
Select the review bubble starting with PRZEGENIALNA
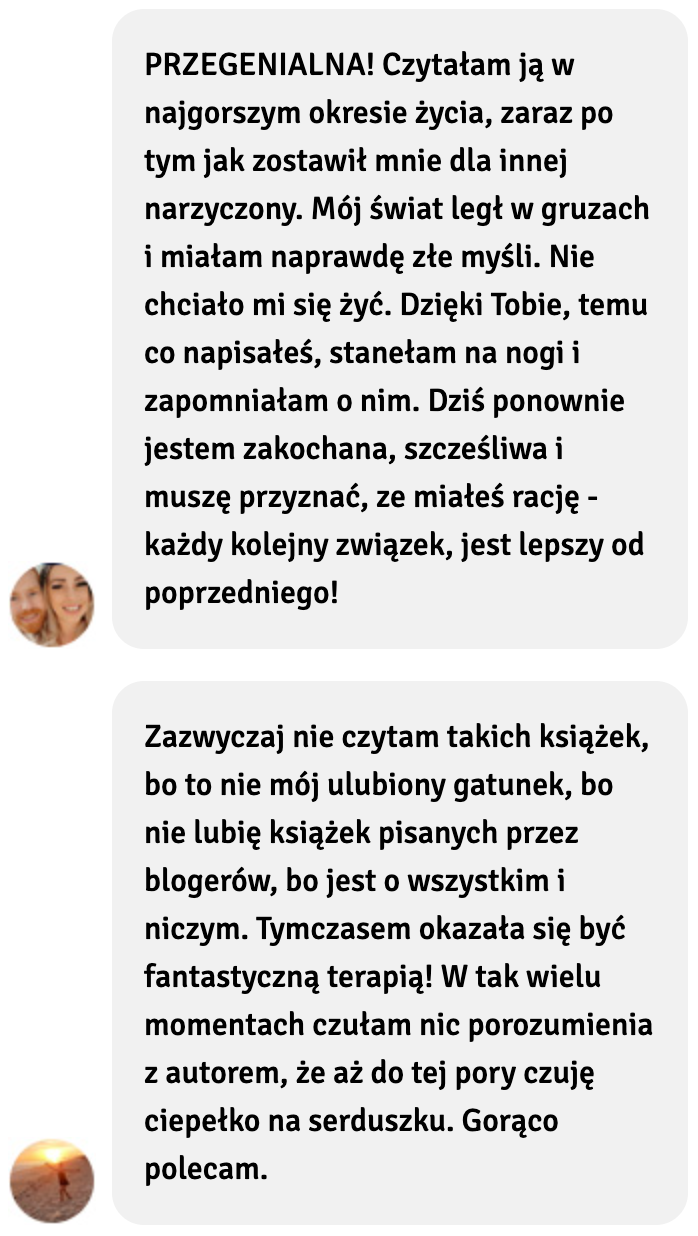click(x=400, y=329)
